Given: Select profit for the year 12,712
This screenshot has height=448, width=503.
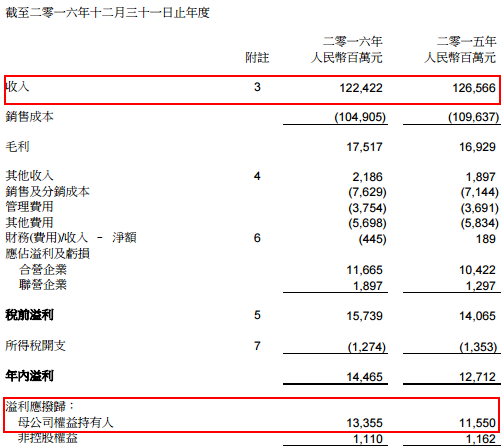Looking at the screenshot, I should [x=477, y=377].
